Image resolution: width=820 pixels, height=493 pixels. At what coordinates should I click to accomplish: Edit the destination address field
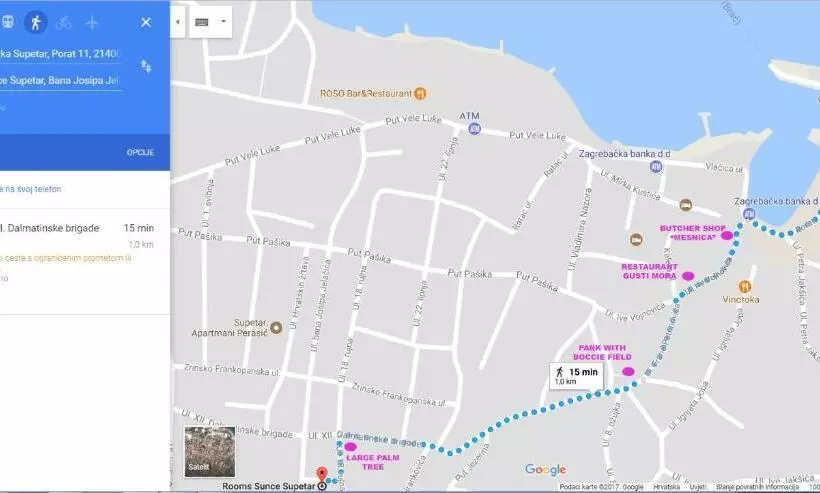click(60, 80)
